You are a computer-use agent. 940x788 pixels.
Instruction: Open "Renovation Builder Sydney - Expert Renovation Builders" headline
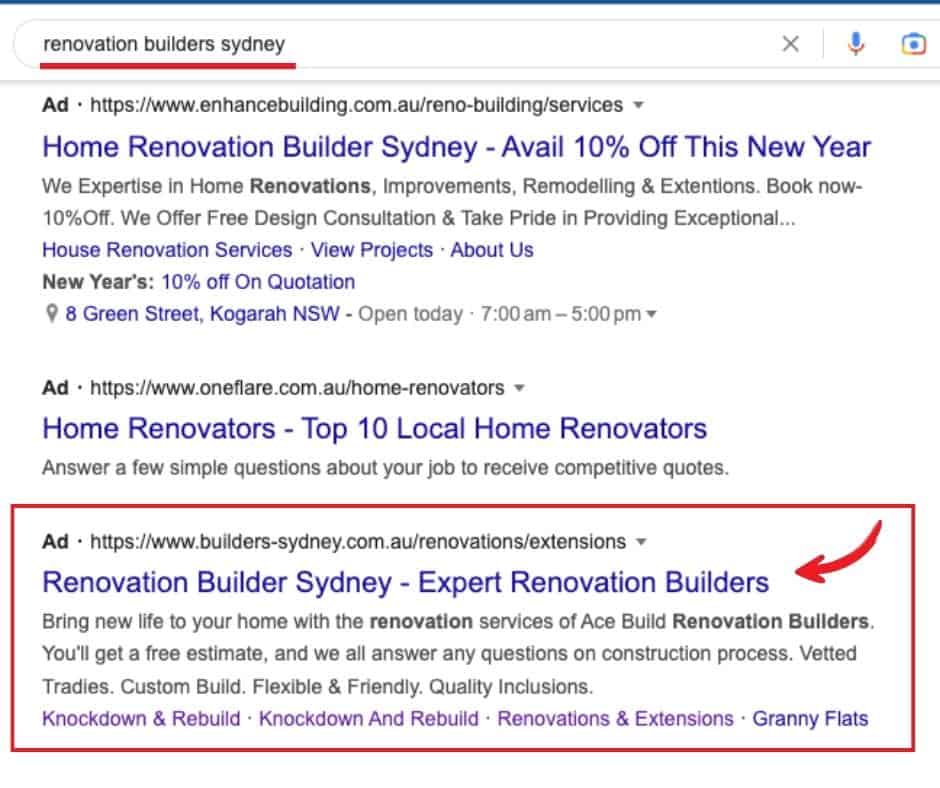tap(406, 582)
